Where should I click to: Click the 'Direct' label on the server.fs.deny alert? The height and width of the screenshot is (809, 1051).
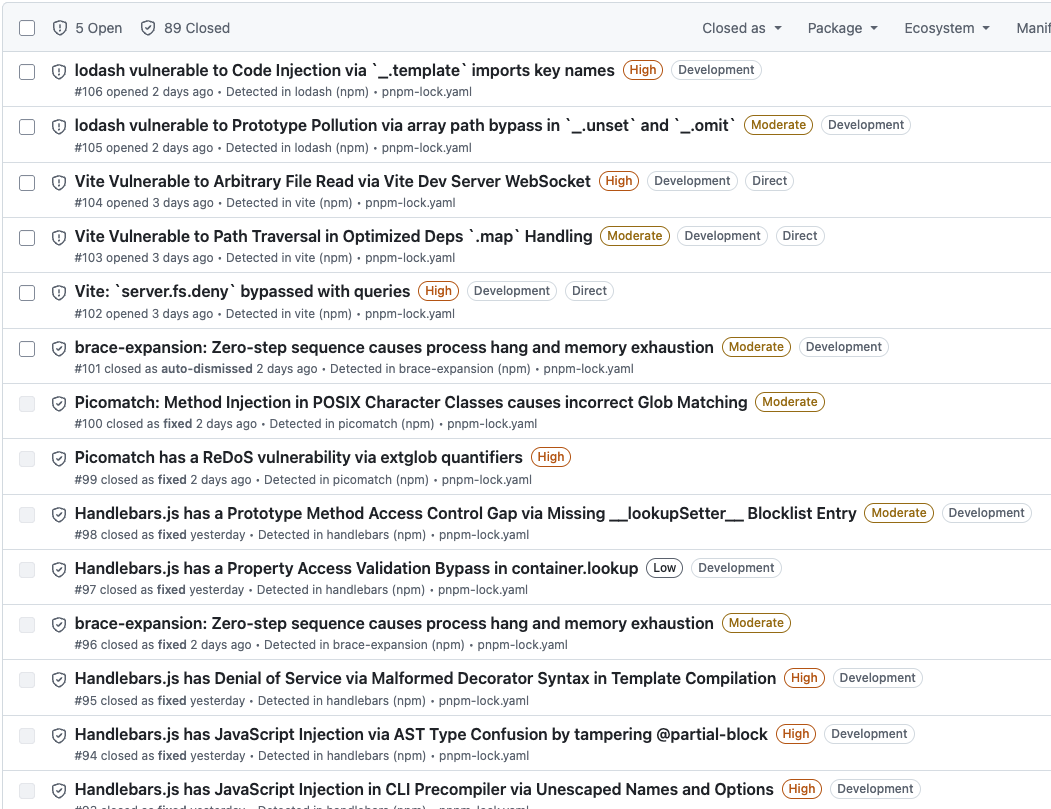click(589, 291)
